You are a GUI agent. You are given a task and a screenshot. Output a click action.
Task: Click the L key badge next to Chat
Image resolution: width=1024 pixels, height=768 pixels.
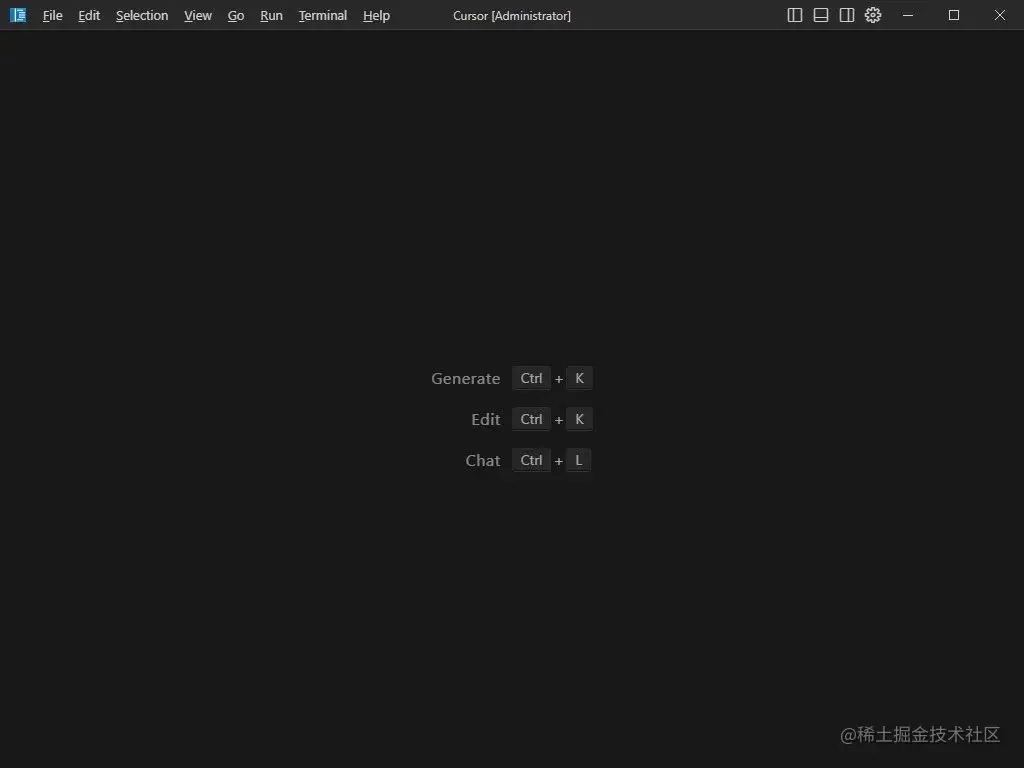coord(578,460)
